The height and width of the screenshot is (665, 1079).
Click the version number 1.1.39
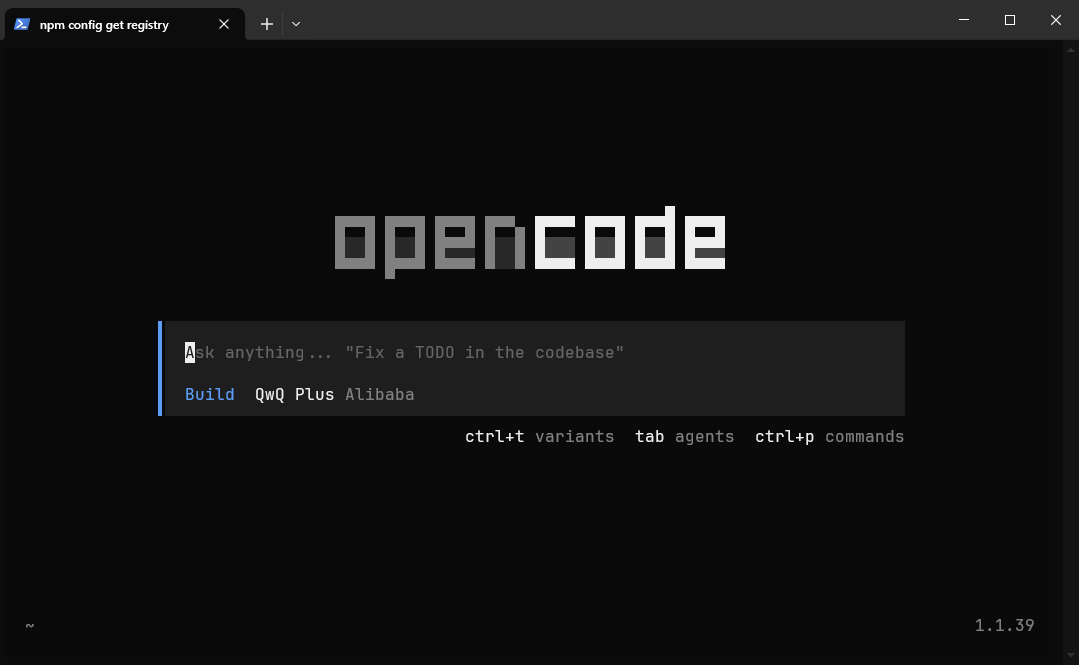click(1004, 625)
